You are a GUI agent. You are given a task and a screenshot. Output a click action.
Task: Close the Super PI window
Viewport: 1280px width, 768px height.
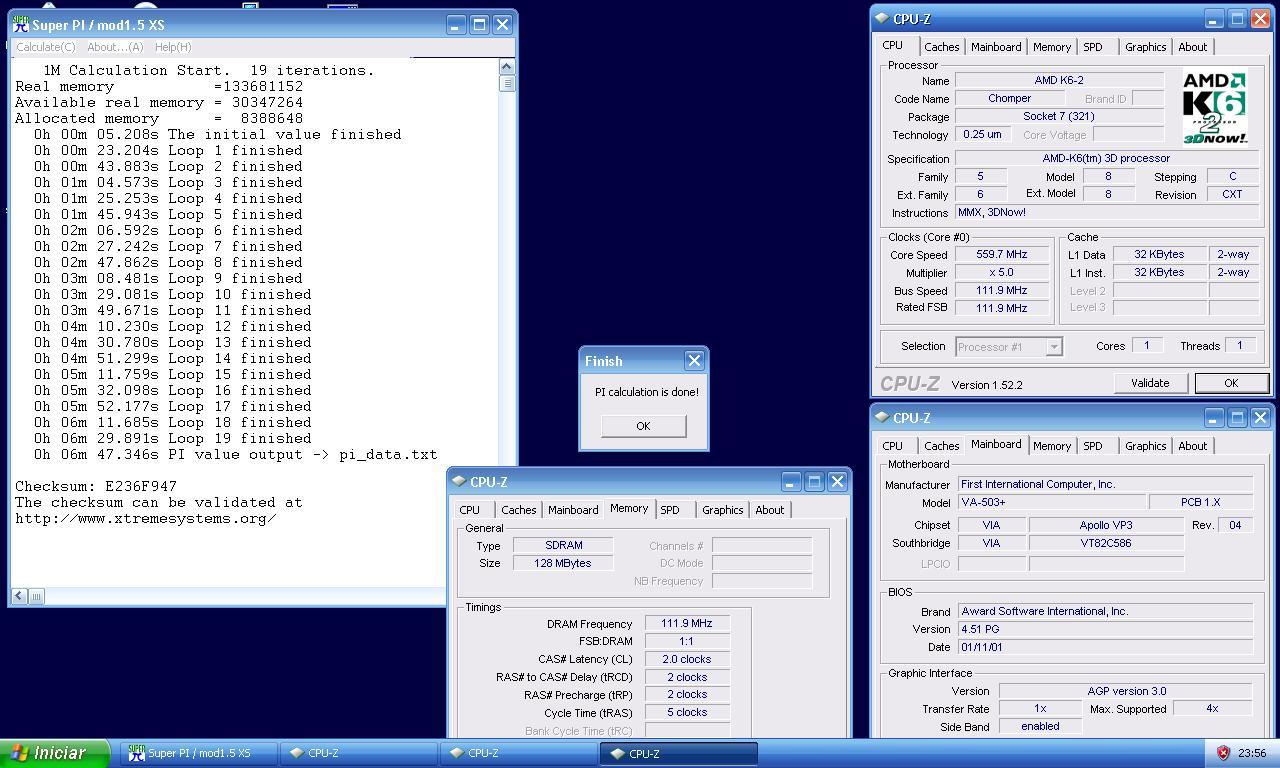tap(503, 25)
